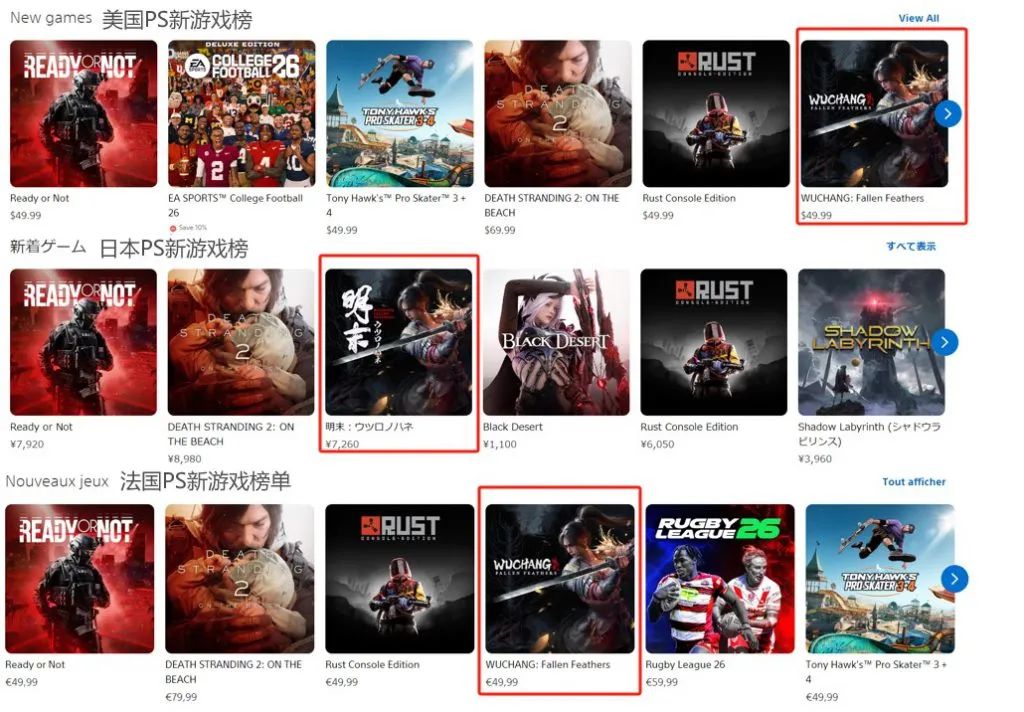Click the Rugby League 26 title text
1024x712 pixels.
685,664
